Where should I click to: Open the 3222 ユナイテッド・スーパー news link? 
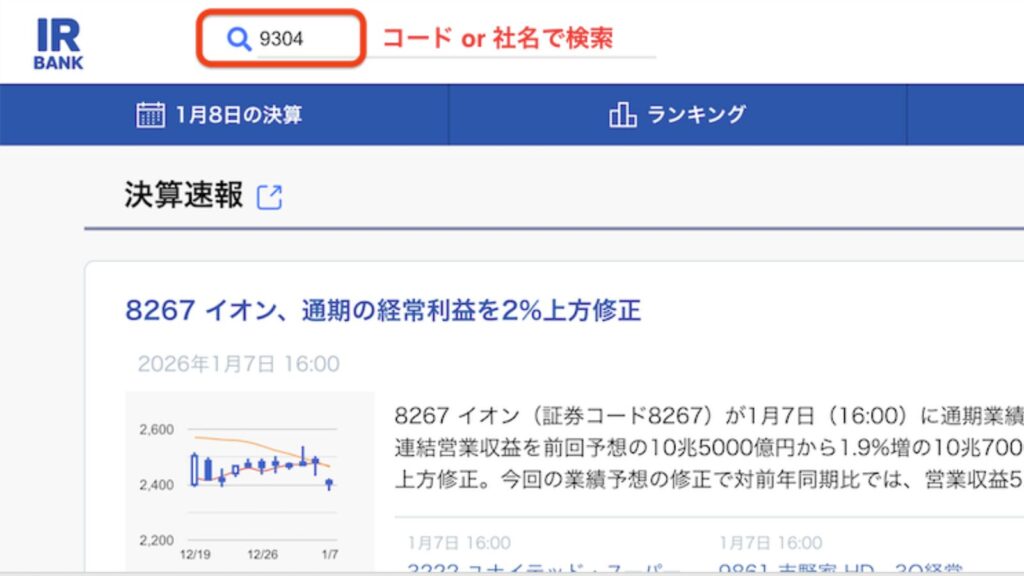[545, 568]
